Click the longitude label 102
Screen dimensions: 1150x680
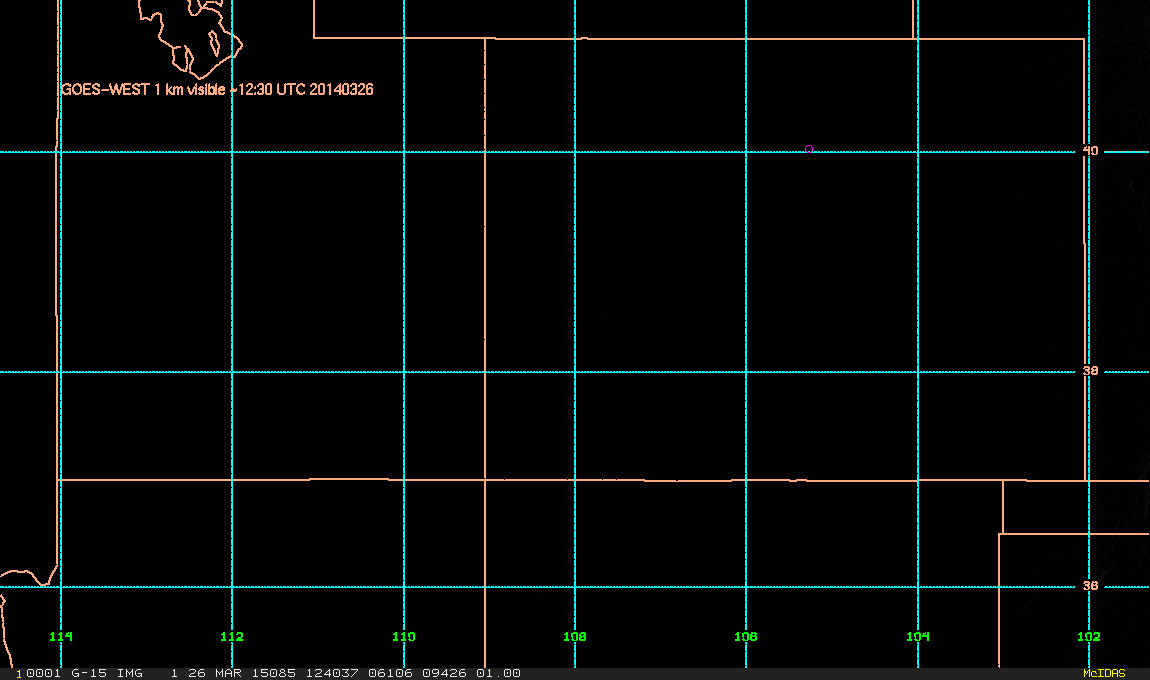(1088, 637)
